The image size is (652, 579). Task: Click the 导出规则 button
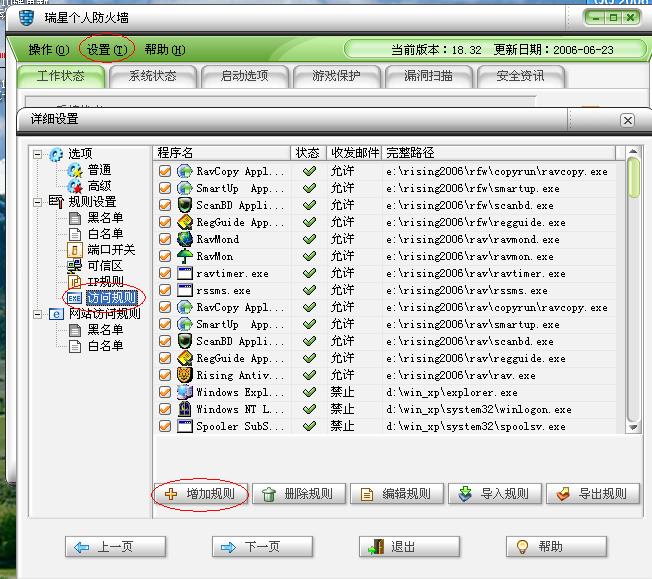point(593,494)
